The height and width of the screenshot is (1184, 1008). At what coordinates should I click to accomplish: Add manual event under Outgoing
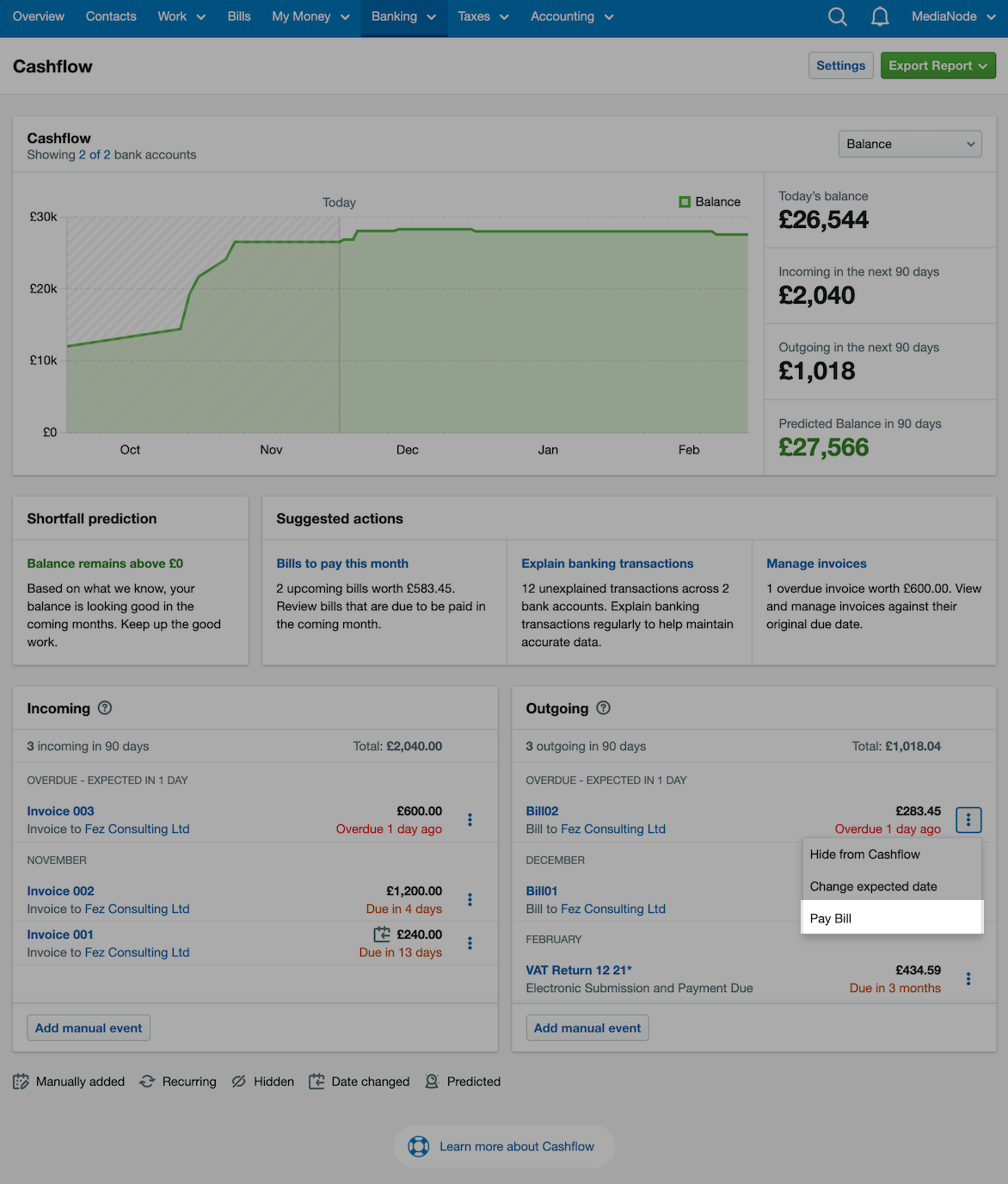(587, 1028)
